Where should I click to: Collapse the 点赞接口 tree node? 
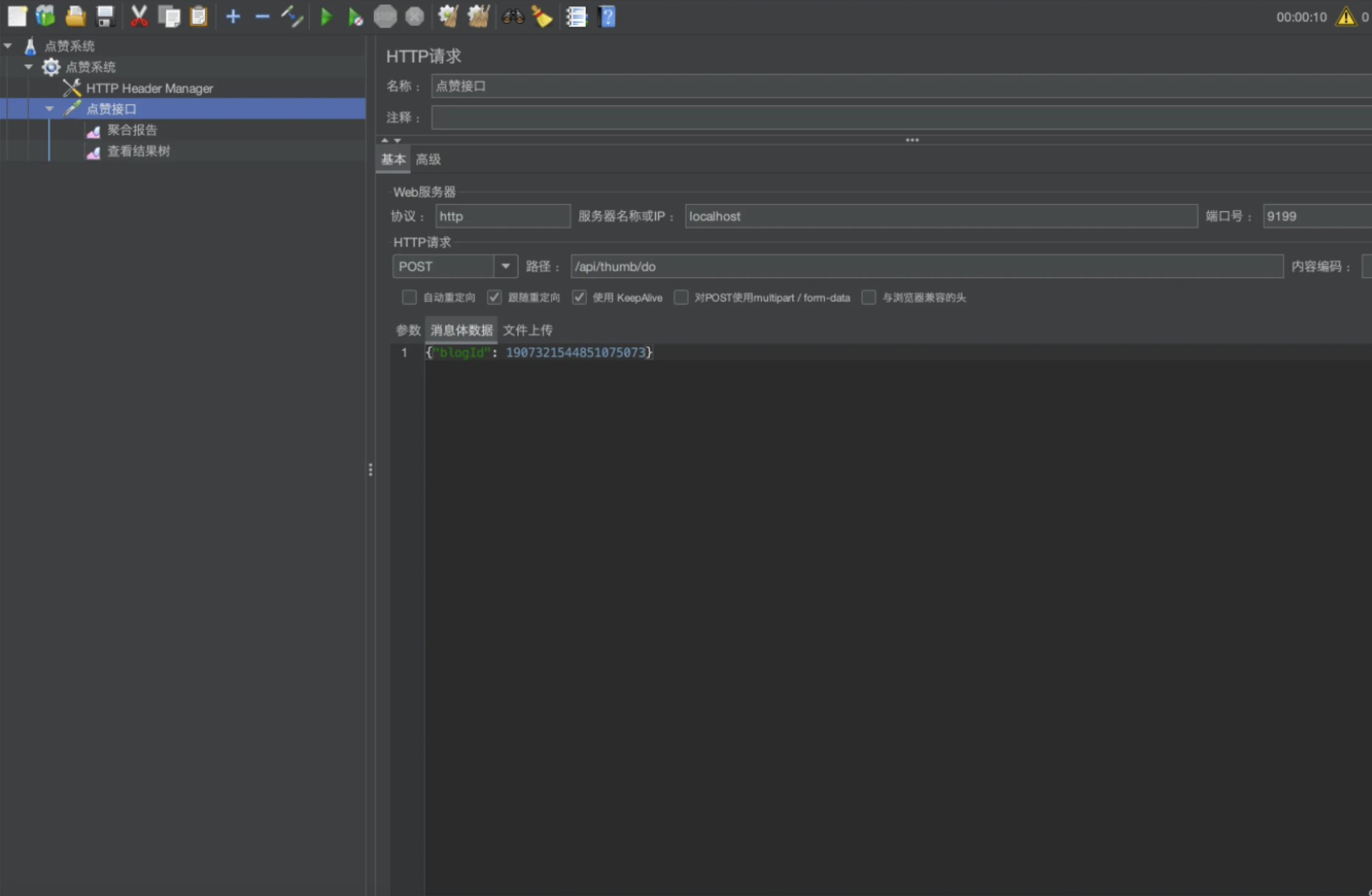[x=50, y=109]
